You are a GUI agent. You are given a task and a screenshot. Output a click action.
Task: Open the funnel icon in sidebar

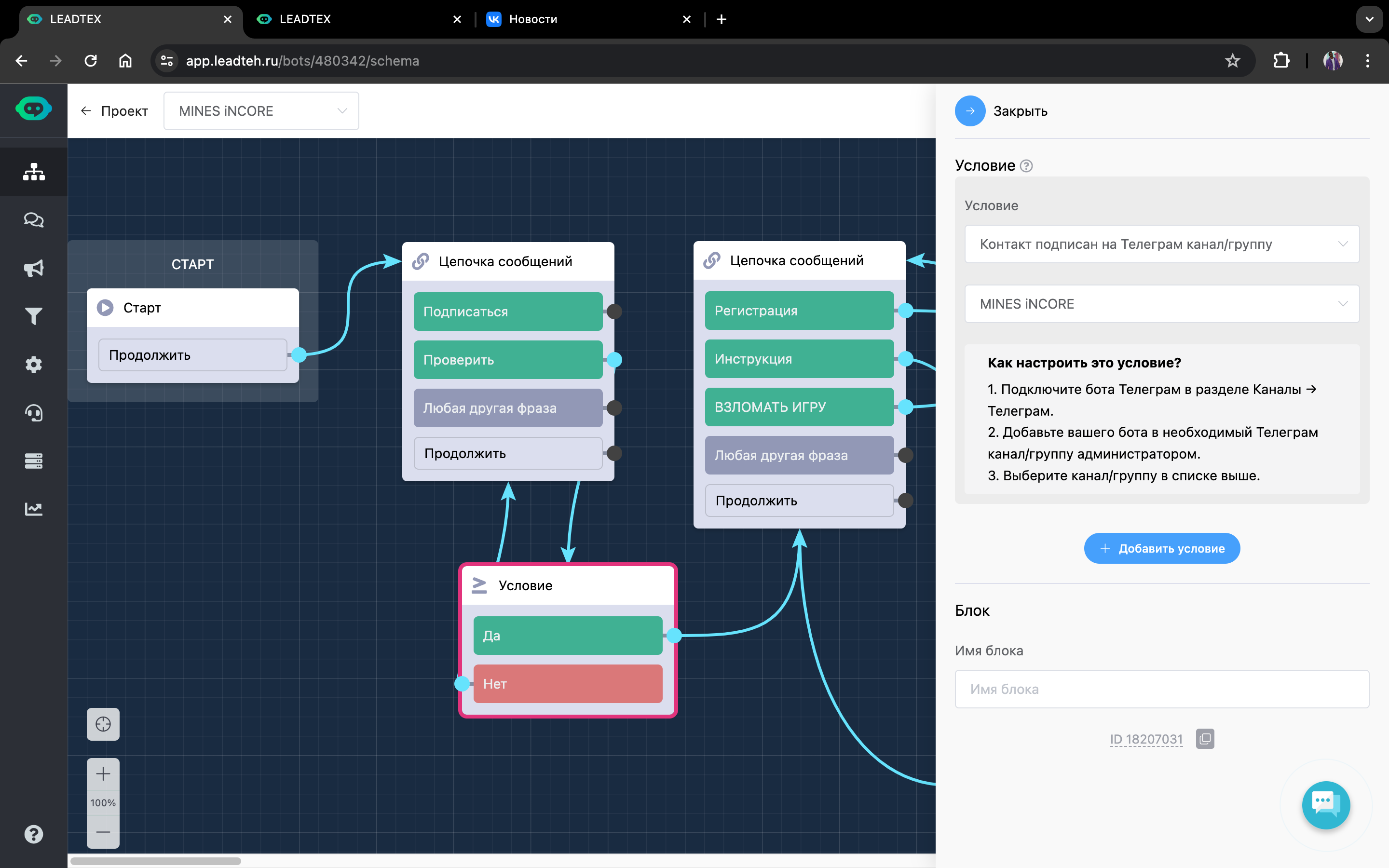[34, 316]
